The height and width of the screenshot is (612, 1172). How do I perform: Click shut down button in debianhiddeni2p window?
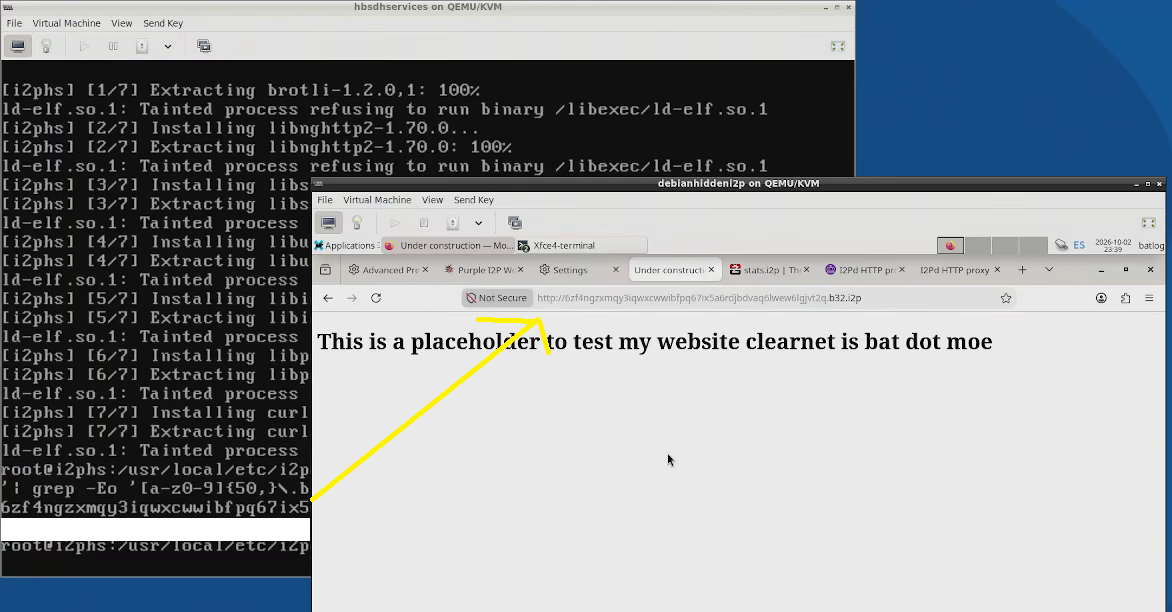tap(452, 223)
